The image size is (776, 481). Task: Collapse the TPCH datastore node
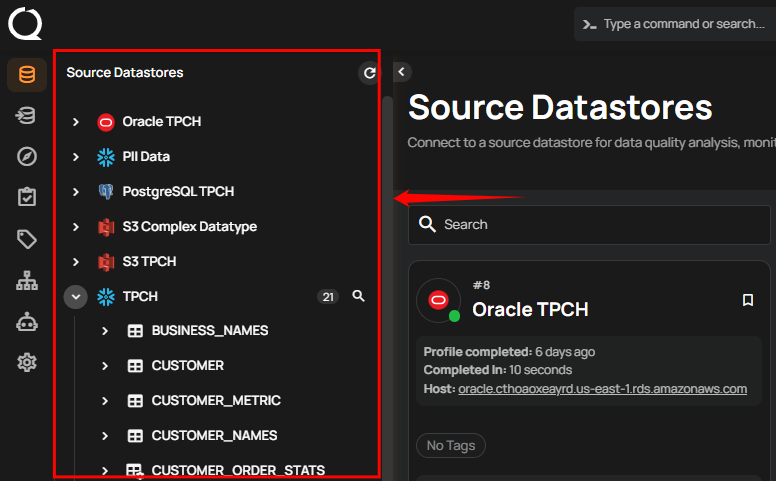tap(76, 297)
